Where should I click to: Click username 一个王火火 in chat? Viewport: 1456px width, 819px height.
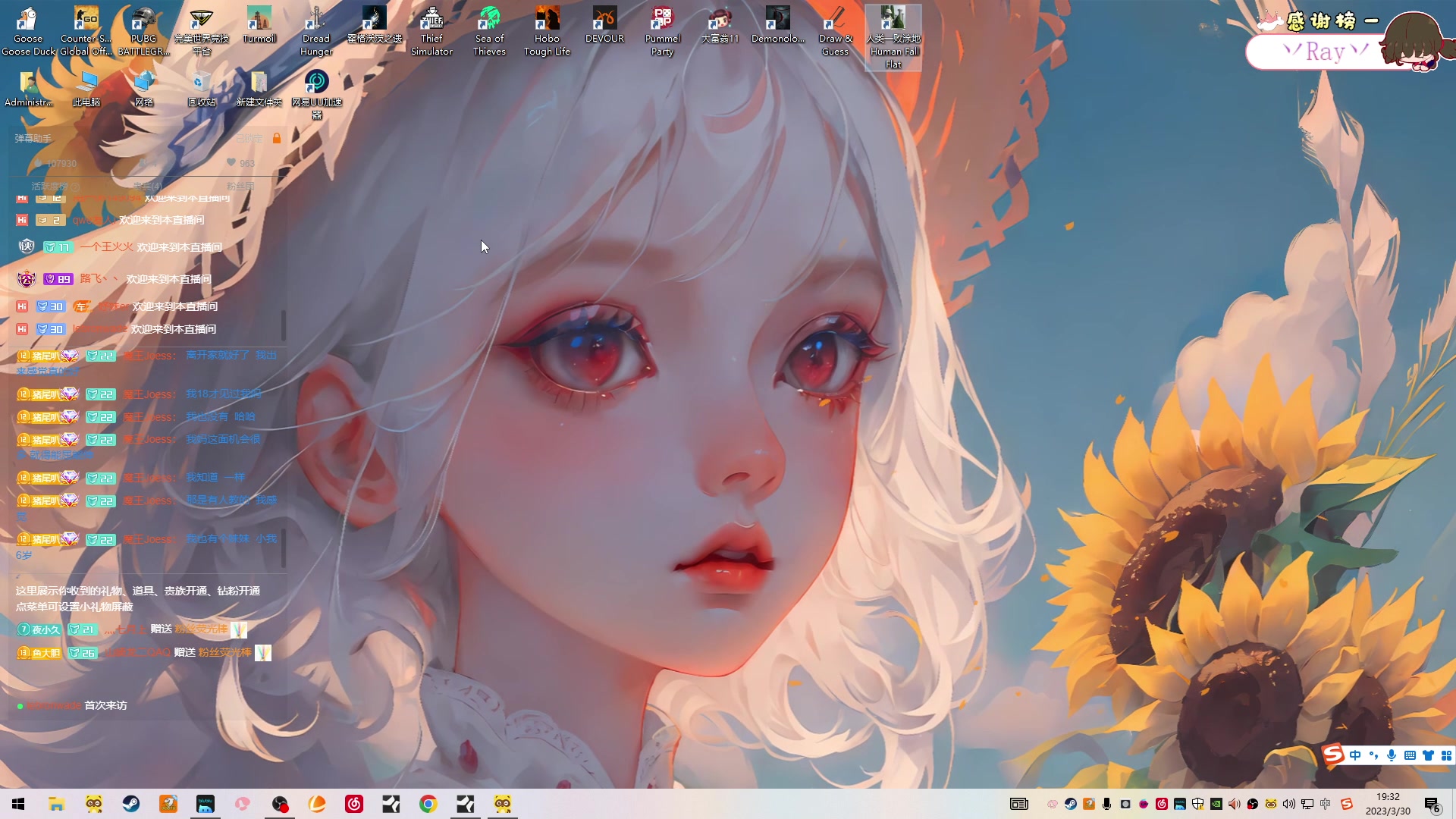[106, 247]
